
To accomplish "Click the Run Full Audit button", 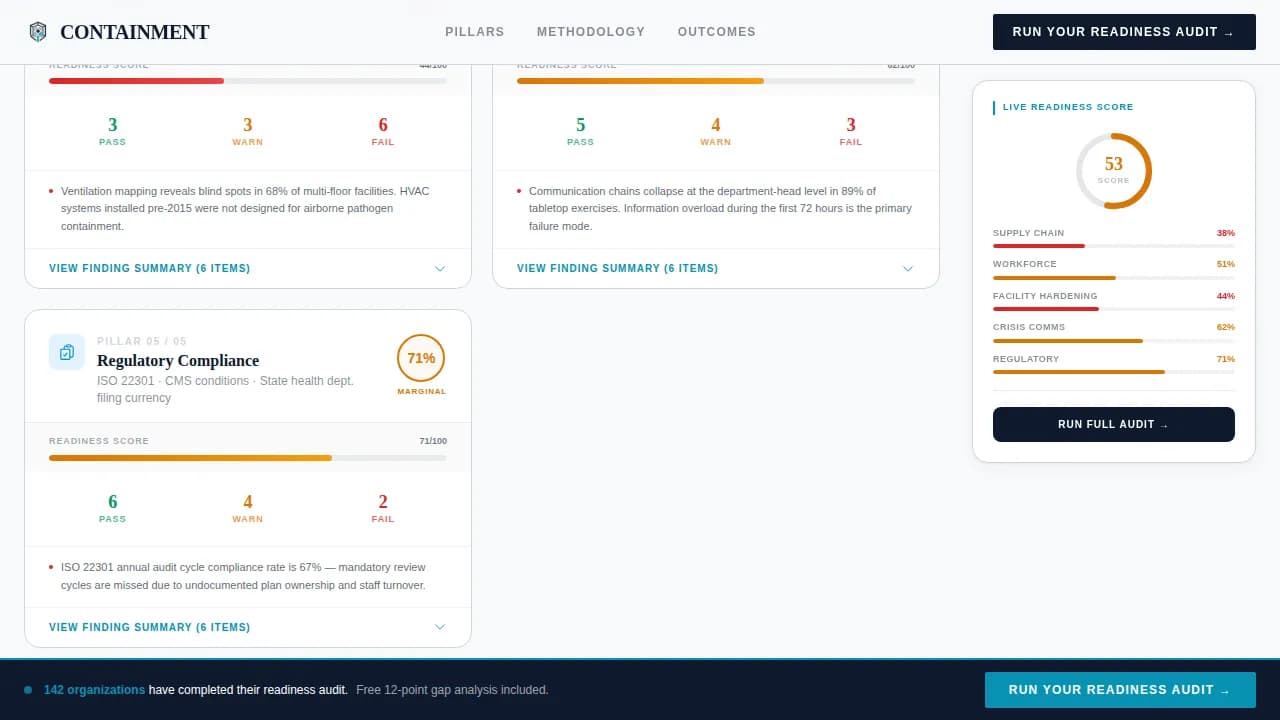I will [1113, 424].
